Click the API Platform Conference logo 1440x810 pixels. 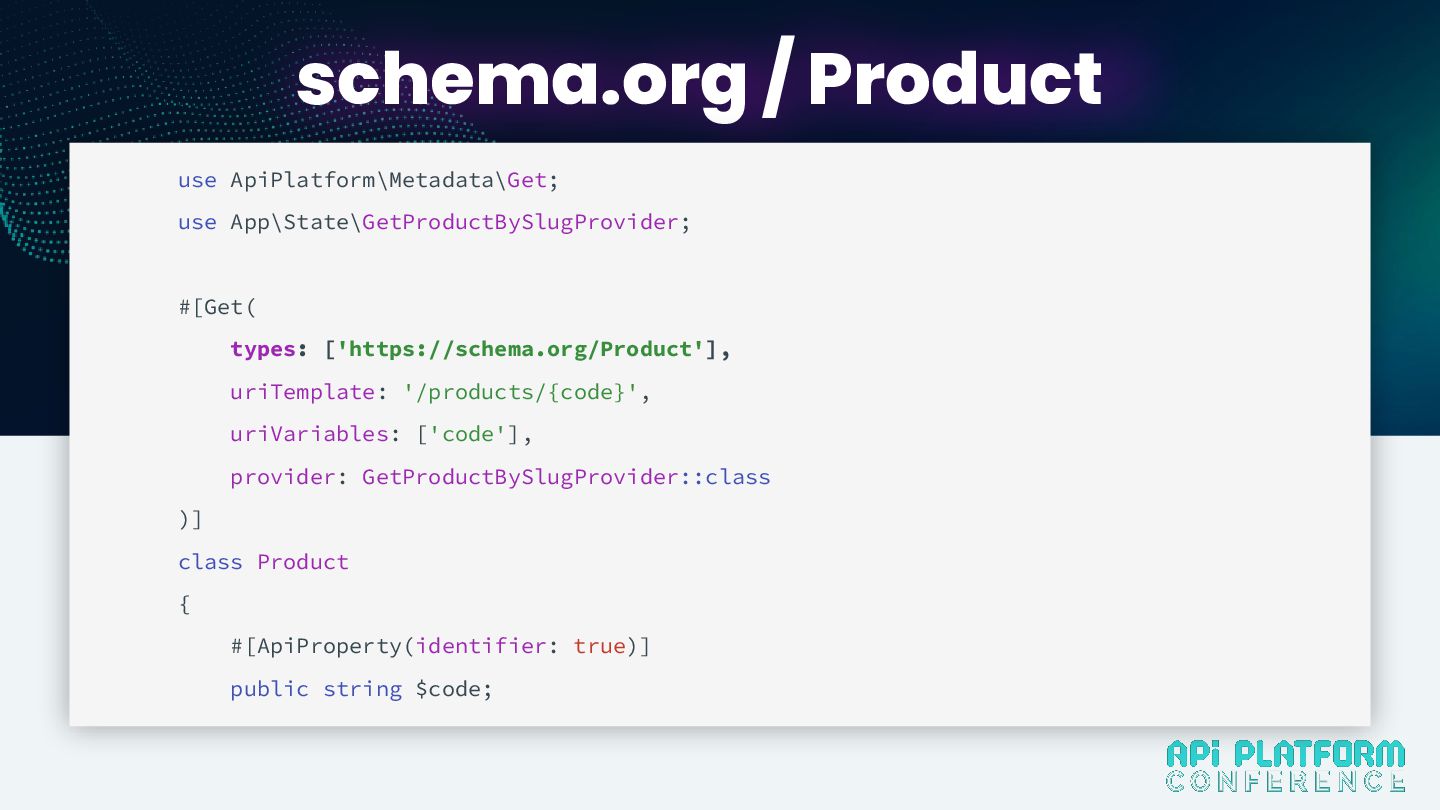[x=1285, y=765]
